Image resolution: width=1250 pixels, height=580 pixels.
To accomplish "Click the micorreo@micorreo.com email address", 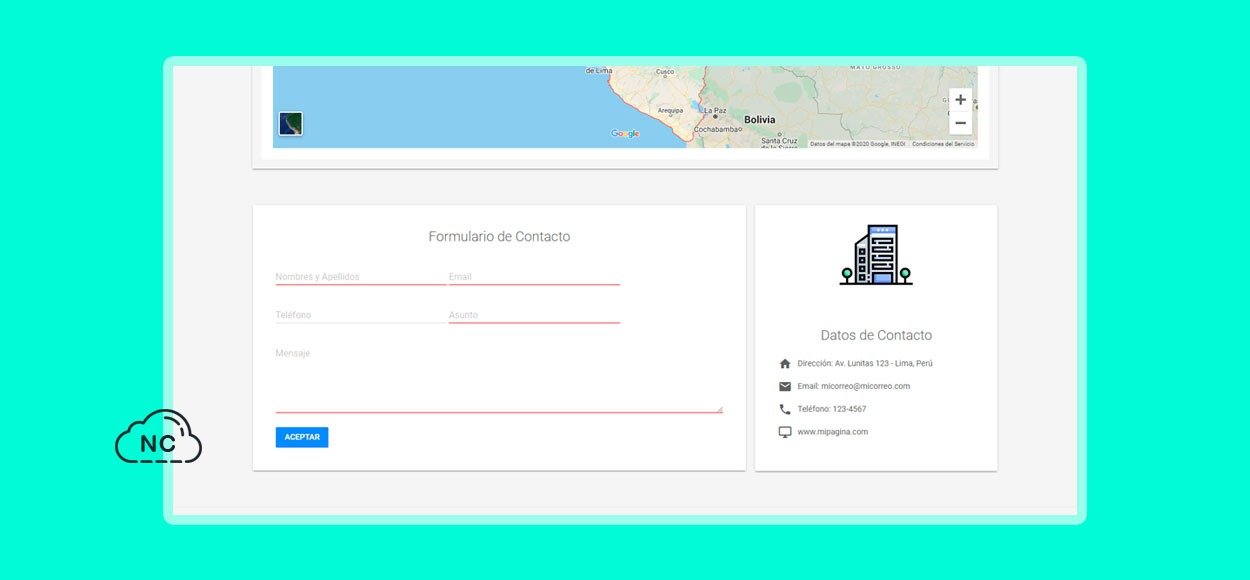I will click(x=865, y=387).
